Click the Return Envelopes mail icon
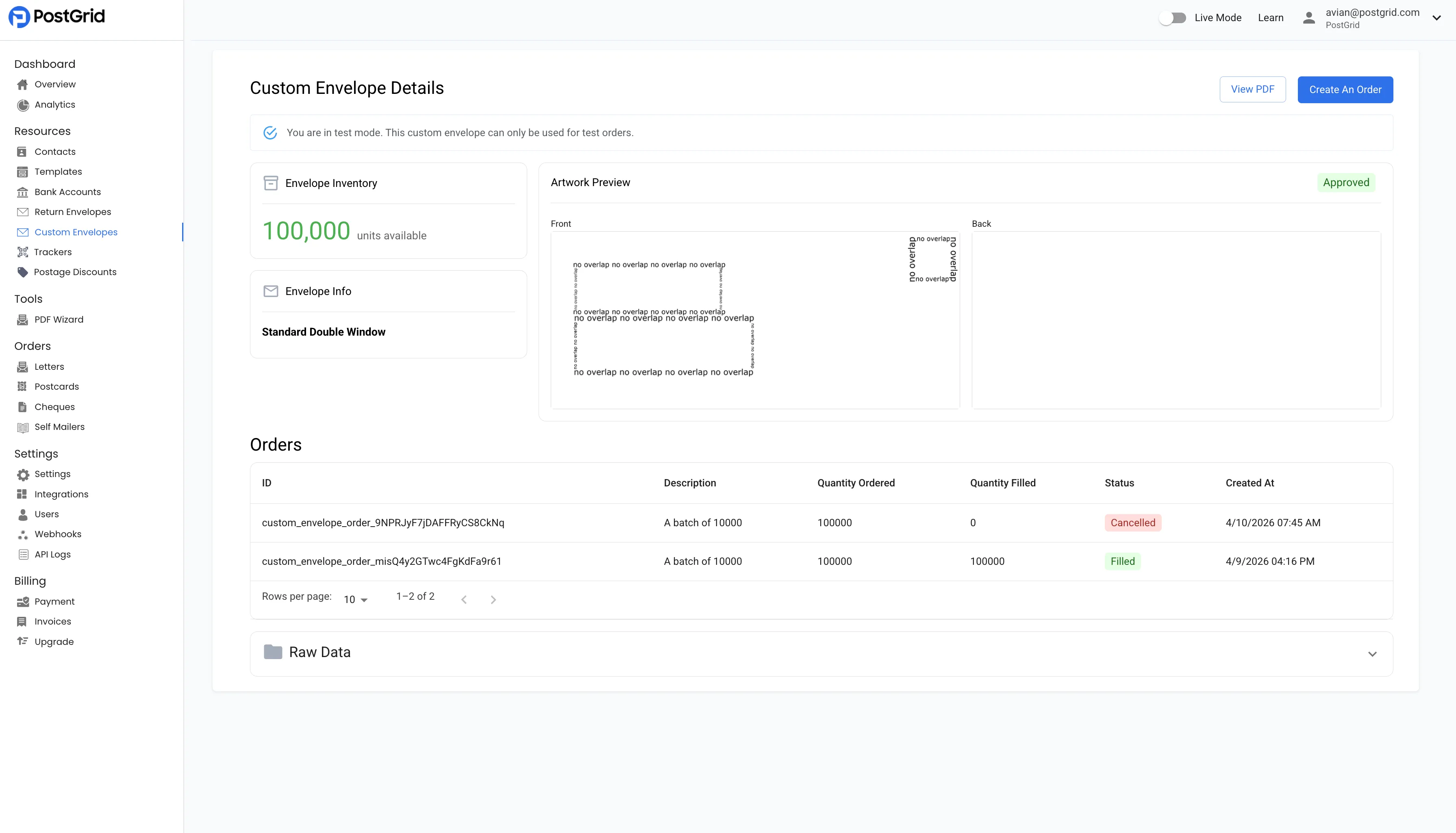Screen dimensions: 1456x833 pyautogui.click(x=22, y=212)
